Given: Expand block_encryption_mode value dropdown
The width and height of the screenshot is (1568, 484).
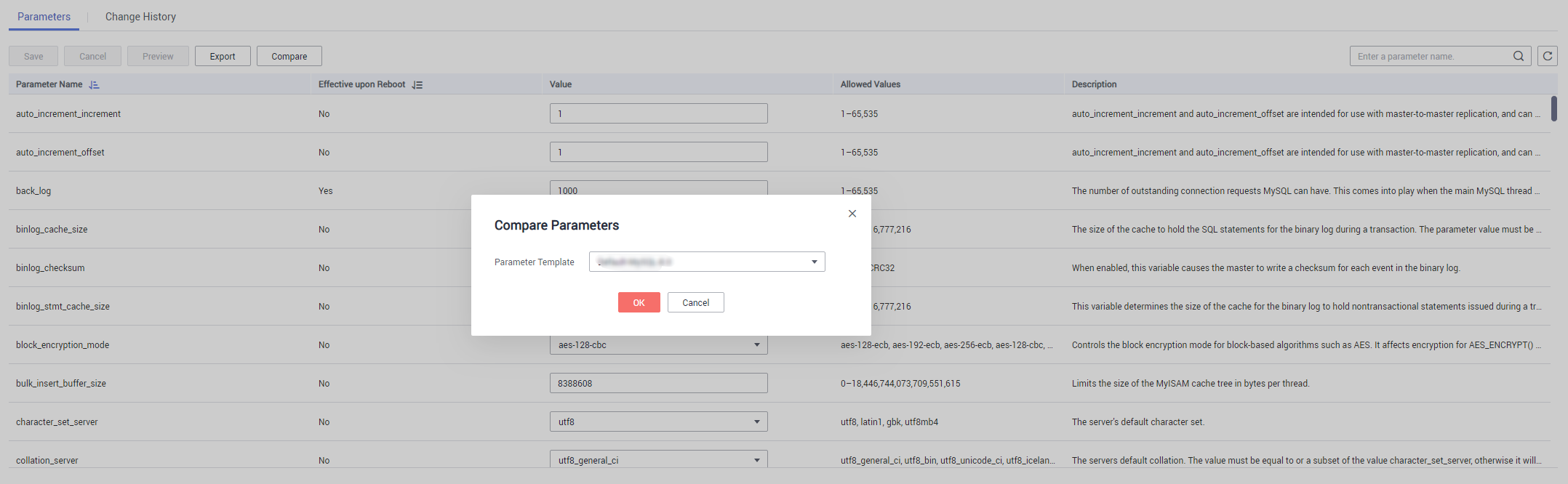Looking at the screenshot, I should pyautogui.click(x=658, y=345).
